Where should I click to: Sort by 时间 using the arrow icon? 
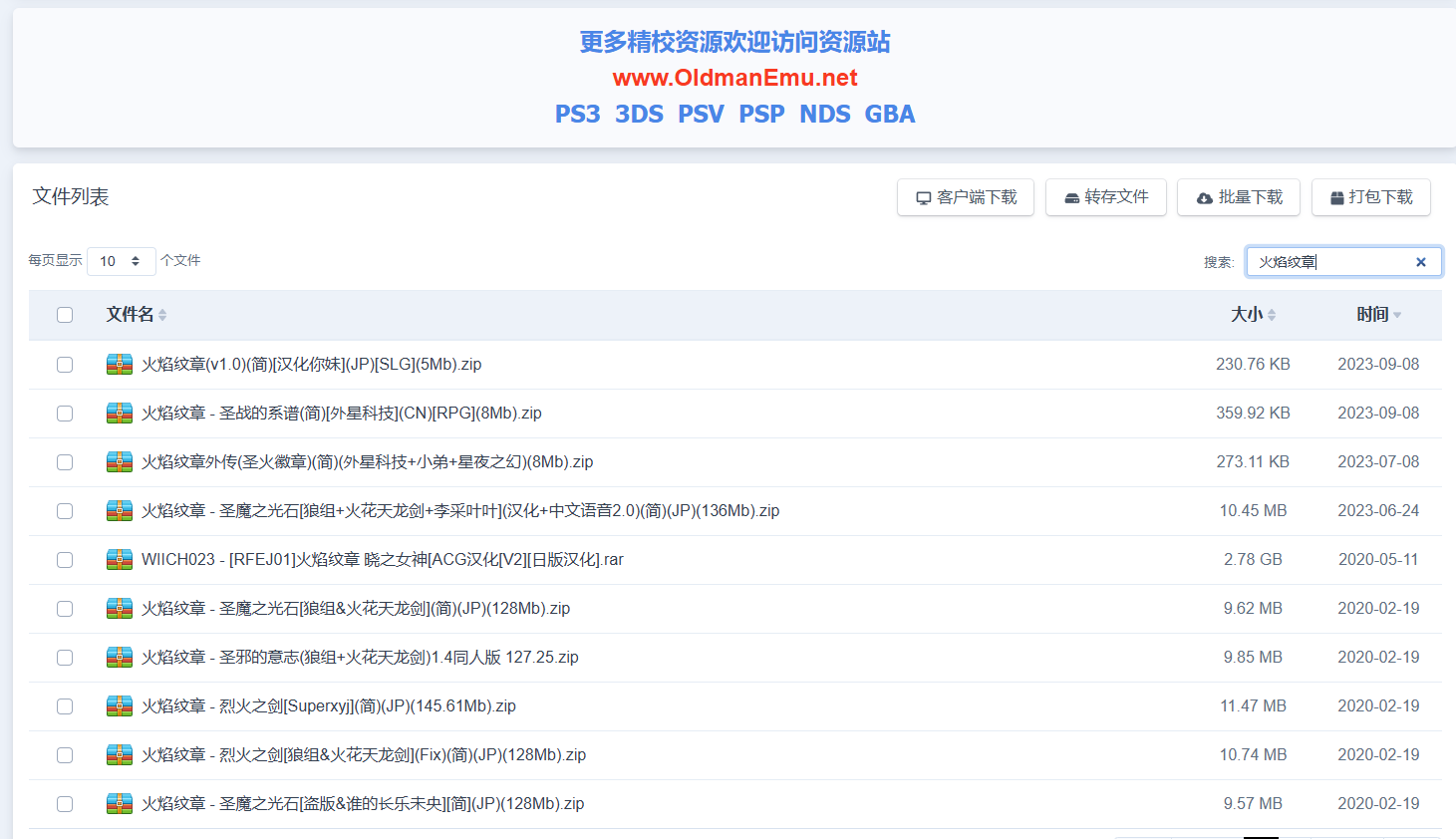click(x=1397, y=315)
